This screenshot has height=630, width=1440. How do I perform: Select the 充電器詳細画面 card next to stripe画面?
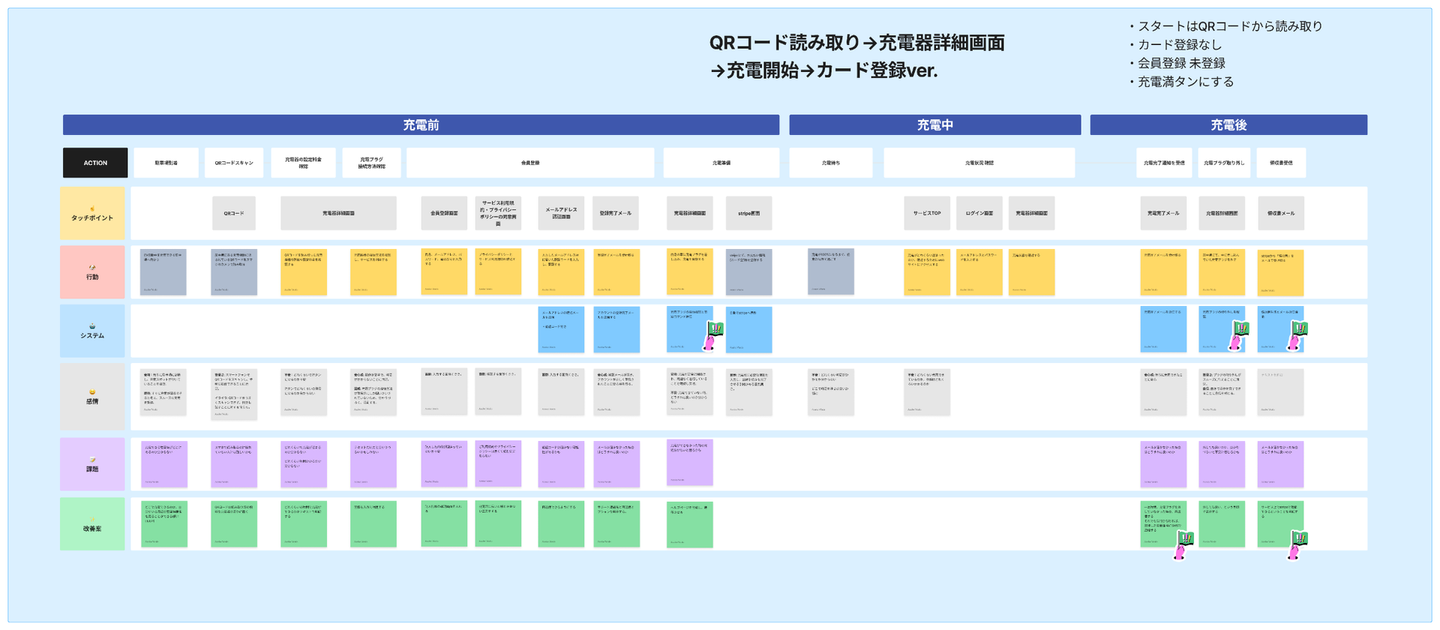point(690,213)
